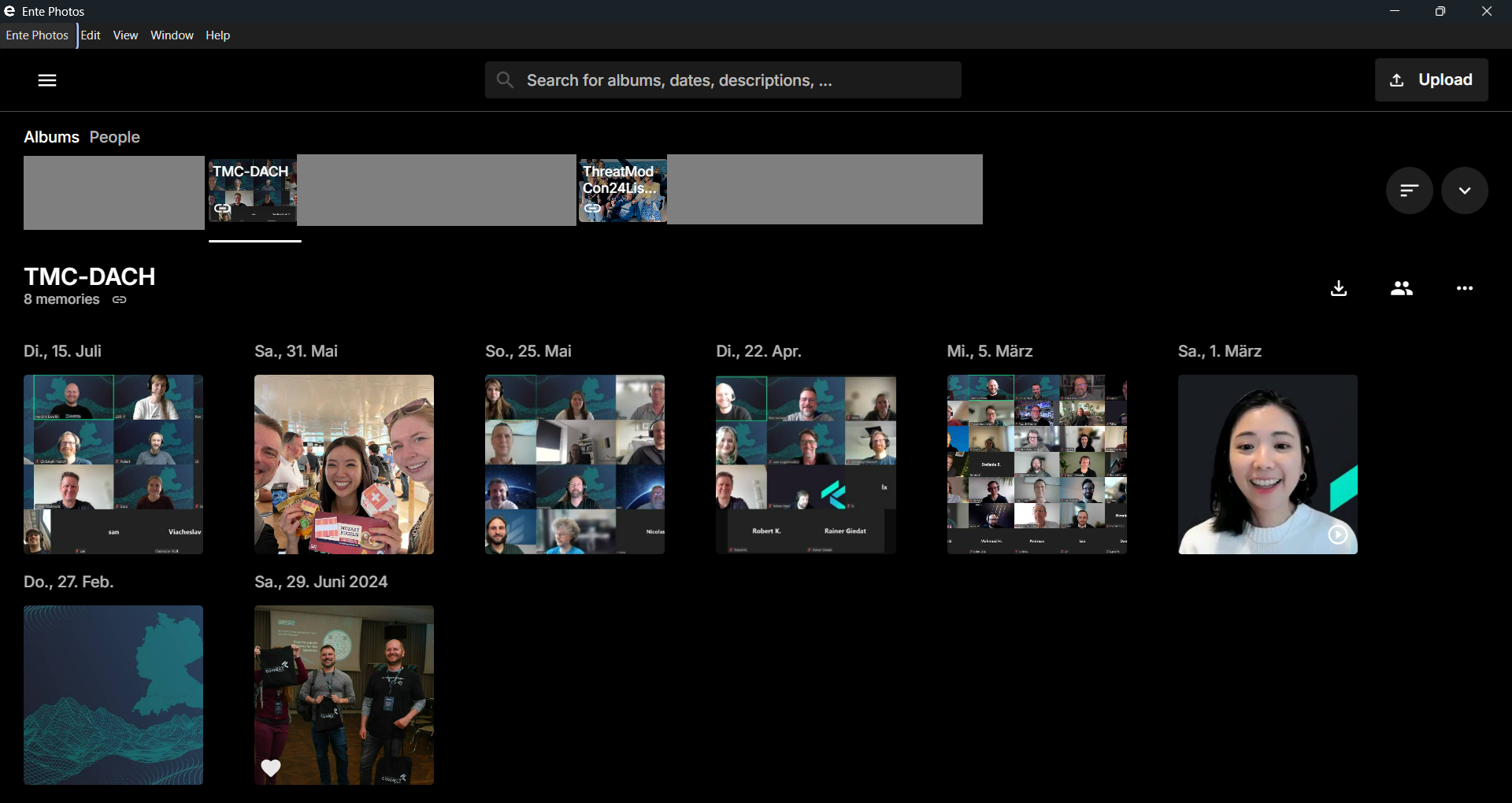
Task: Open album sharing people icon
Action: [x=1401, y=289]
